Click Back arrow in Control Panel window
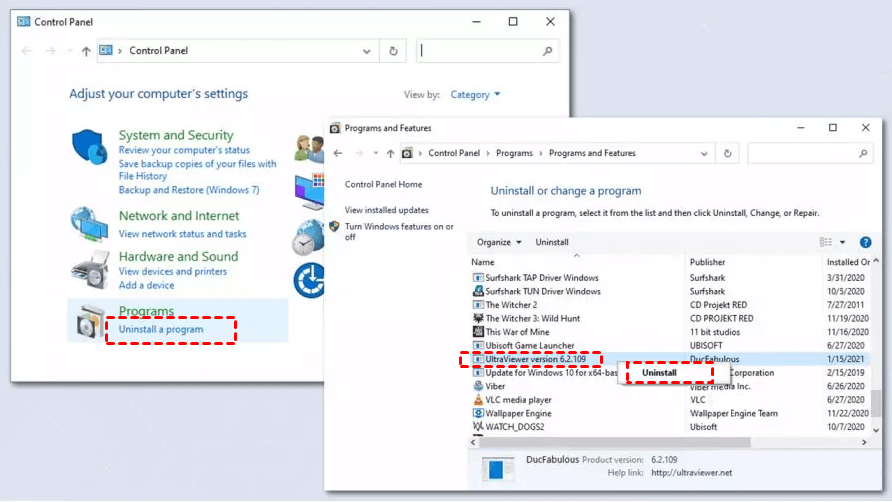The height and width of the screenshot is (502, 892). click(x=26, y=51)
